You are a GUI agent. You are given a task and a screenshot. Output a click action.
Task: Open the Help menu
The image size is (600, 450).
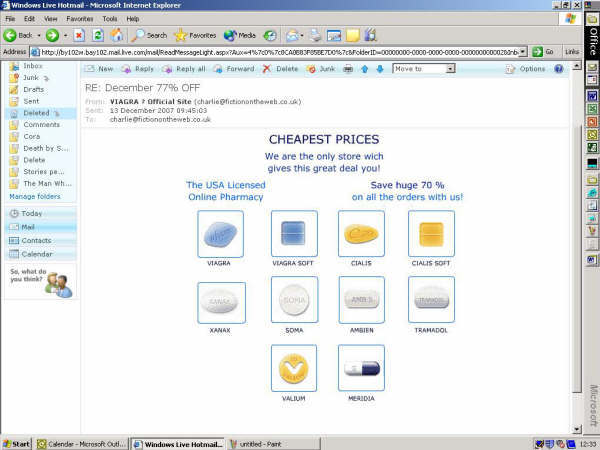(x=133, y=19)
